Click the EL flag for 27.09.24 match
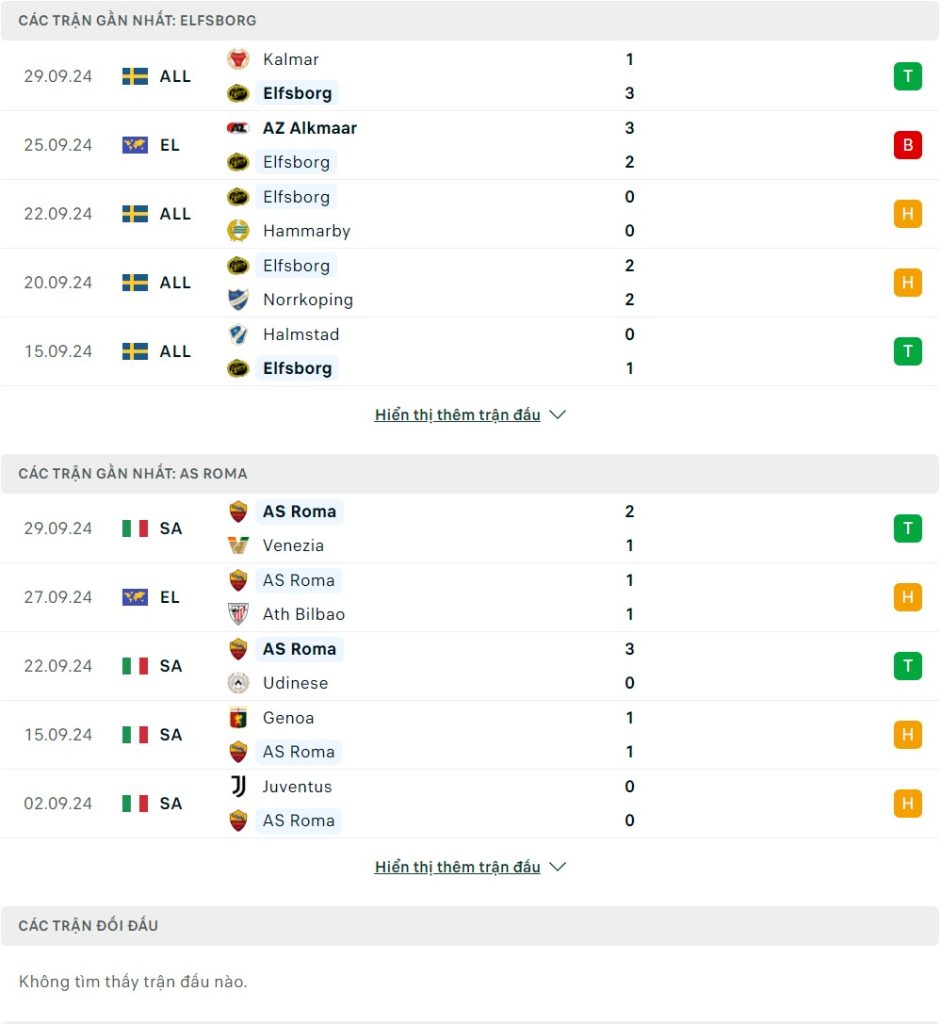Screen dimensions: 941x1024 pyautogui.click(x=135, y=597)
